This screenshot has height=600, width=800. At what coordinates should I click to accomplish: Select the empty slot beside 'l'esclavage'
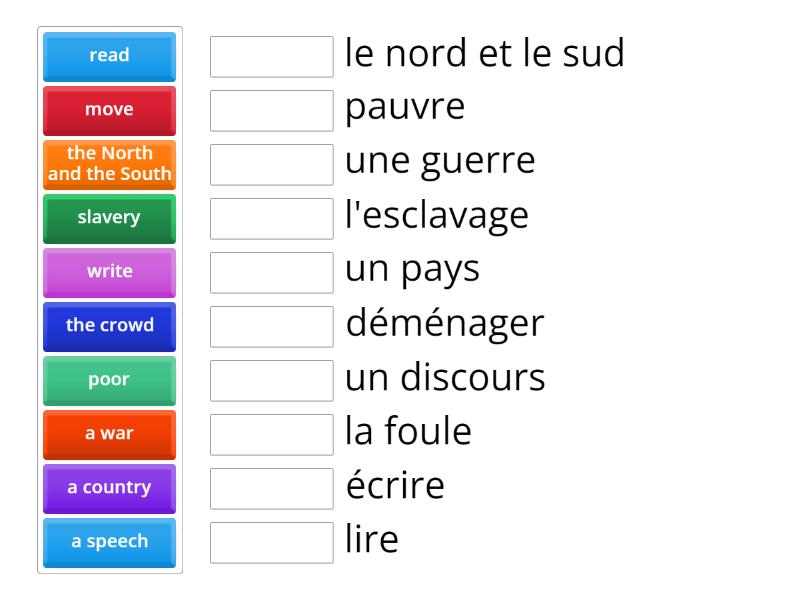pyautogui.click(x=272, y=219)
